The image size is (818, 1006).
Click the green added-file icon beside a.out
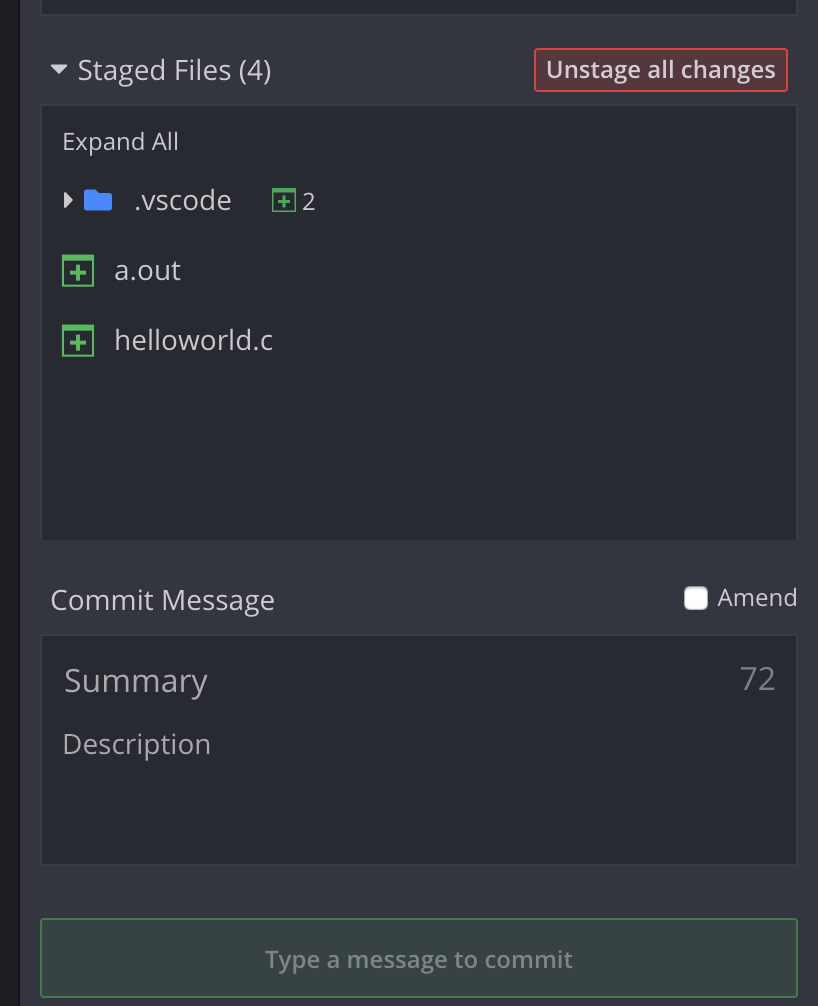[x=78, y=270]
